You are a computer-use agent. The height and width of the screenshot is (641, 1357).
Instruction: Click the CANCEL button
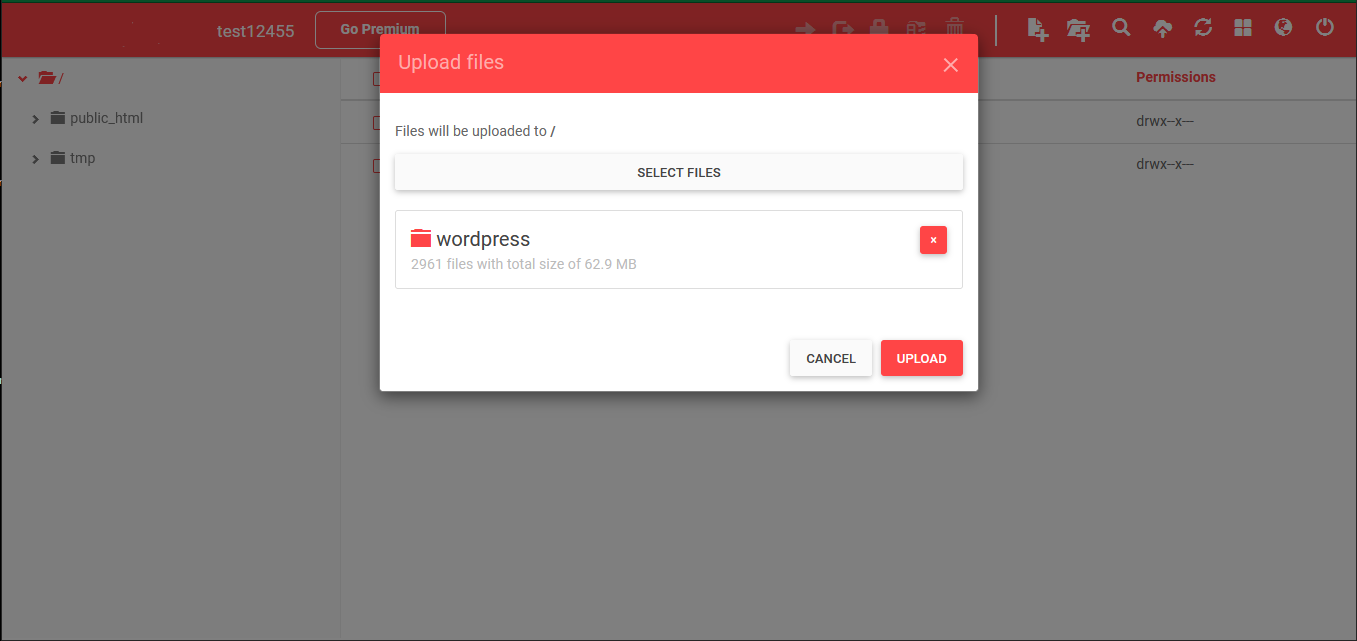(831, 358)
